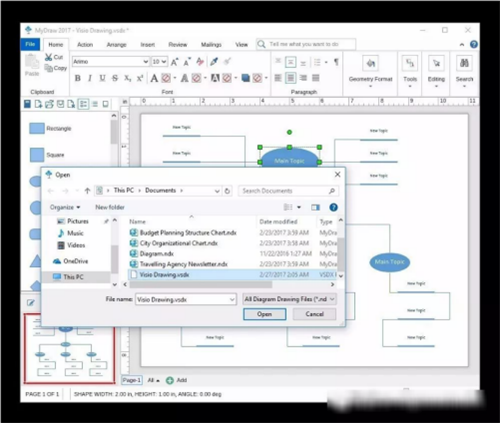The image size is (500, 423).
Task: Open the File name history dropdown
Action: click(x=232, y=299)
